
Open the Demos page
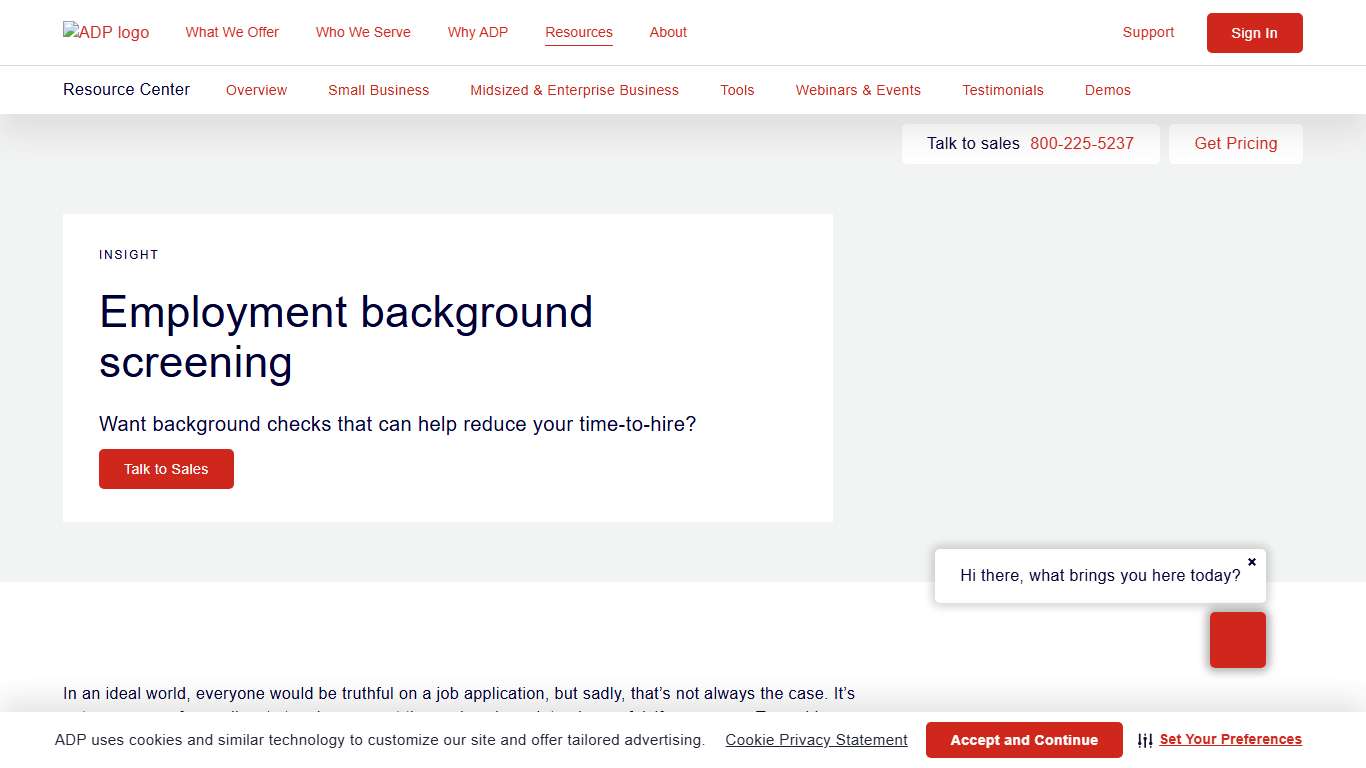point(1107,90)
